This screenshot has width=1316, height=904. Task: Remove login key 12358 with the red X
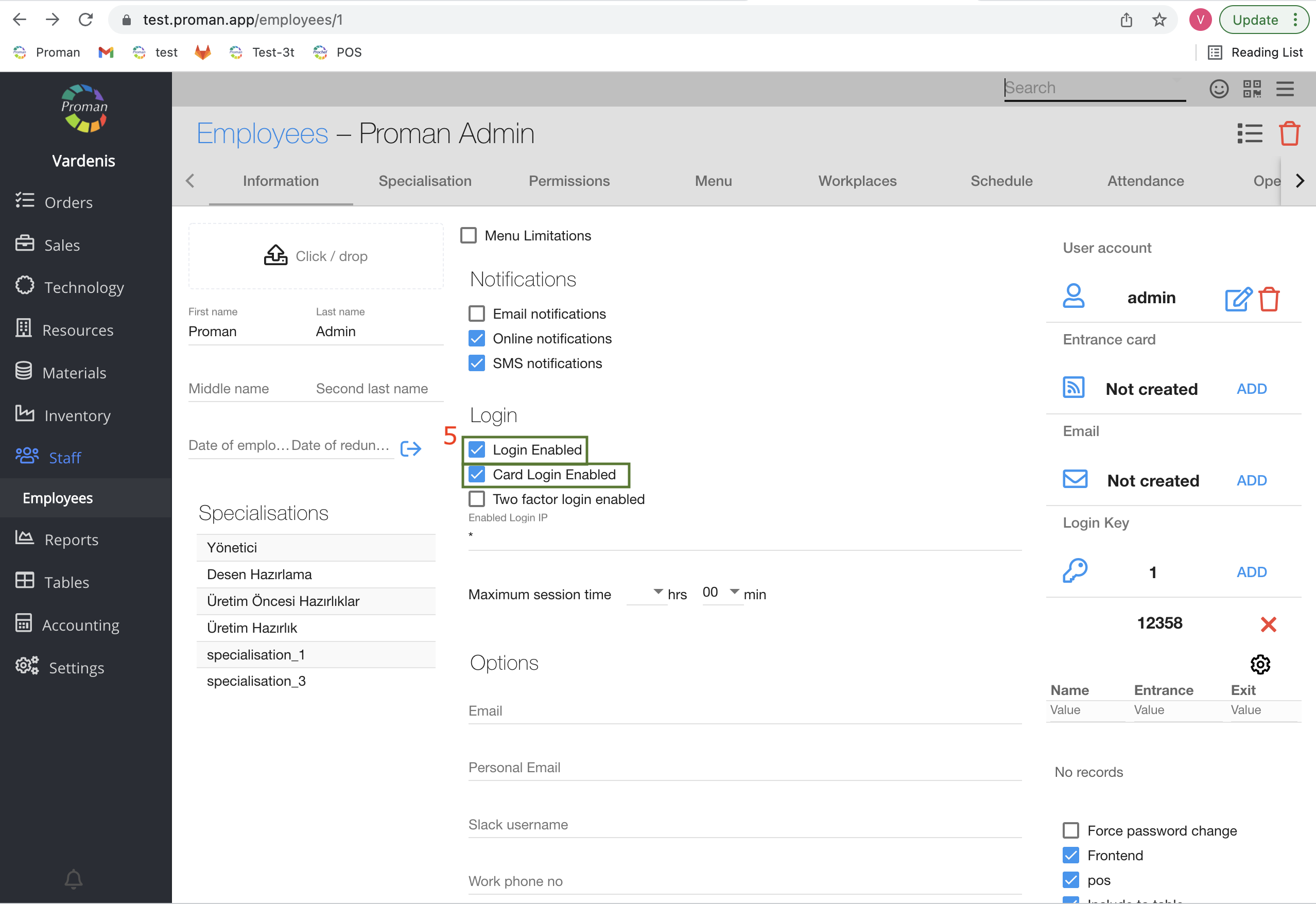pos(1268,624)
